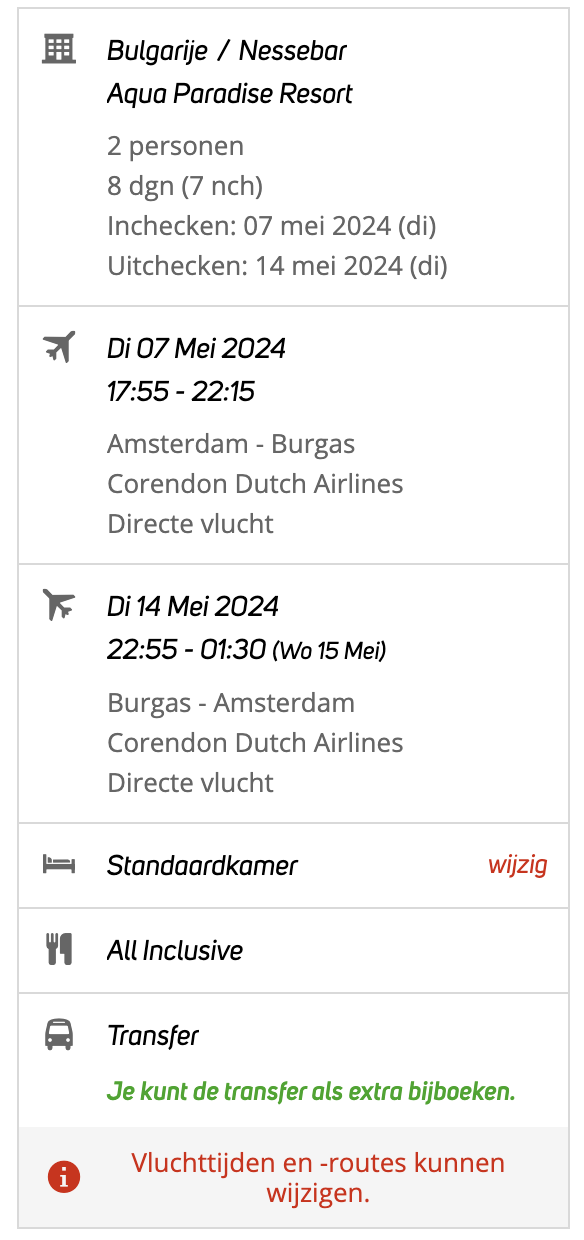
Task: Click the 22:55 - 01:30 return times
Action: click(x=187, y=650)
